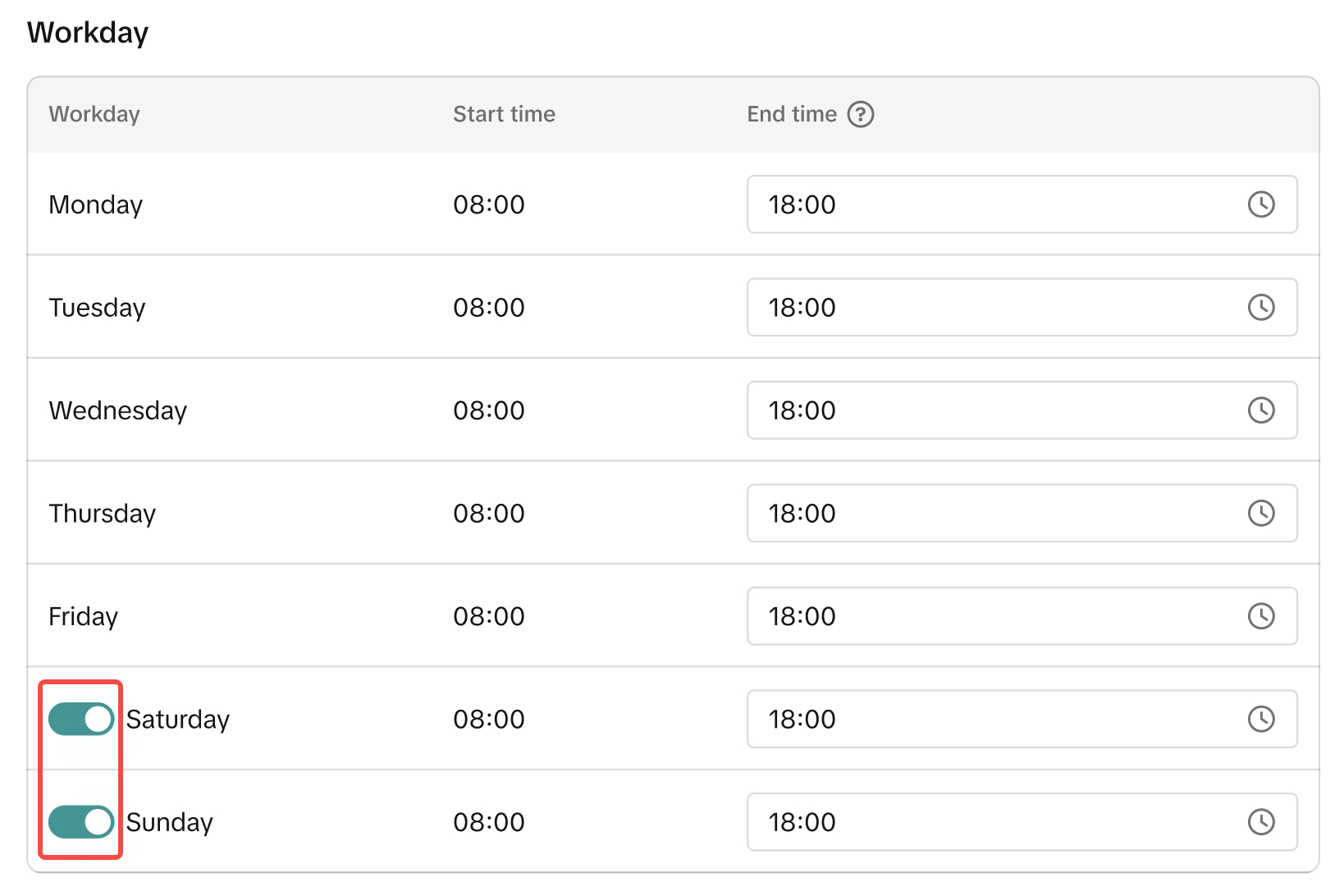The image size is (1344, 896).
Task: Open Sunday's end time clock picker
Action: [x=1260, y=822]
